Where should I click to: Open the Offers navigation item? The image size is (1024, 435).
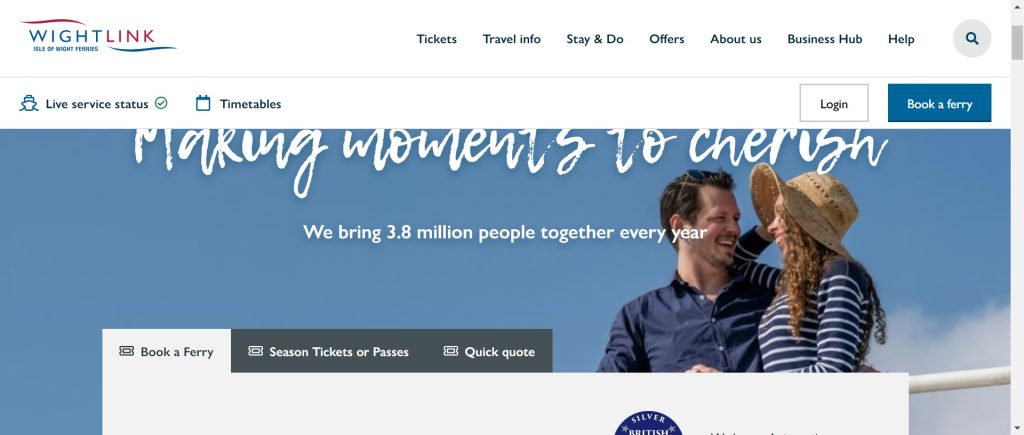667,39
